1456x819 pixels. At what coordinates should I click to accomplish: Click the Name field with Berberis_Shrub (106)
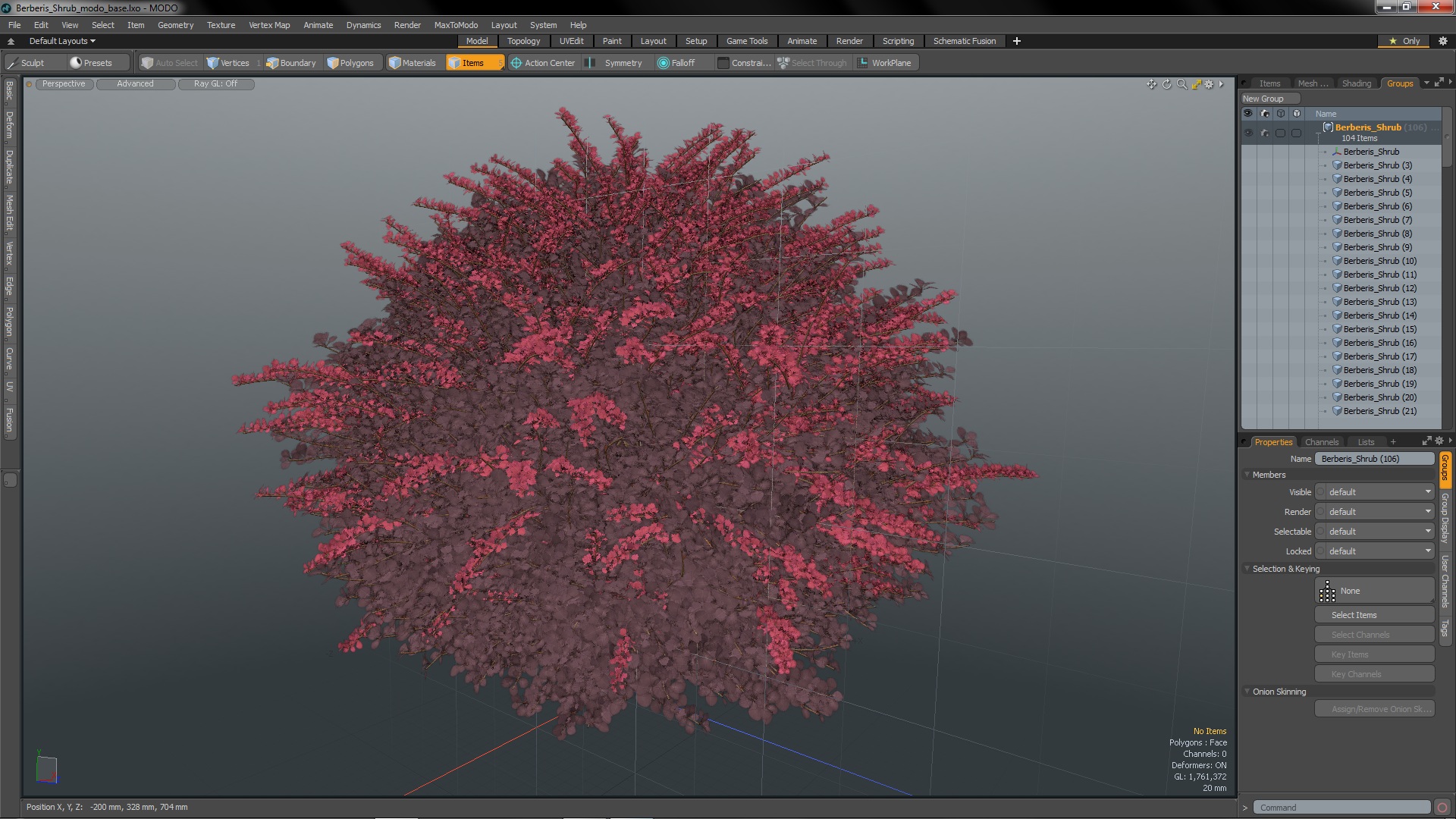[x=1375, y=459]
